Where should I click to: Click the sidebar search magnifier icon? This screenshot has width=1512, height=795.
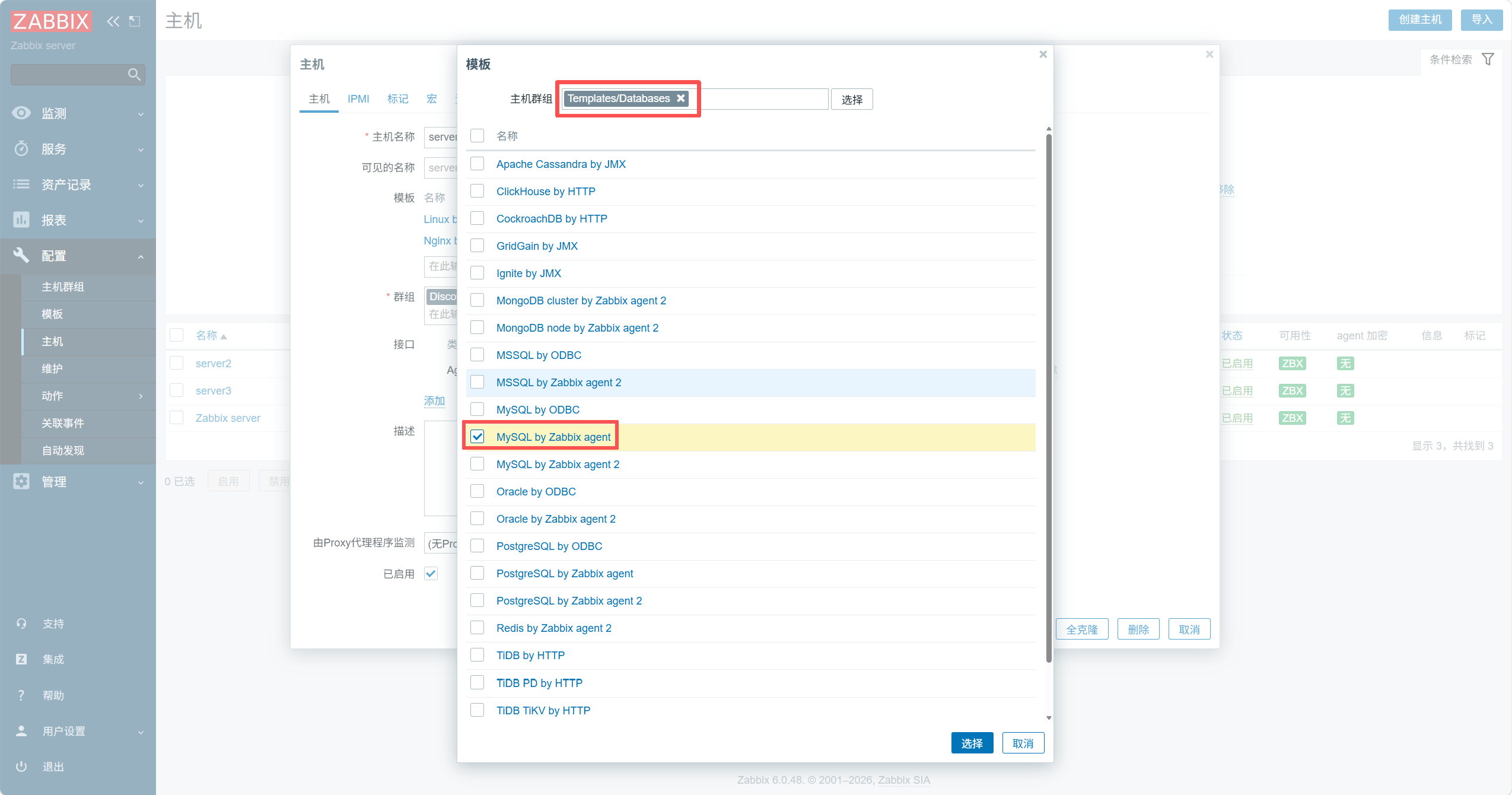tap(134, 74)
